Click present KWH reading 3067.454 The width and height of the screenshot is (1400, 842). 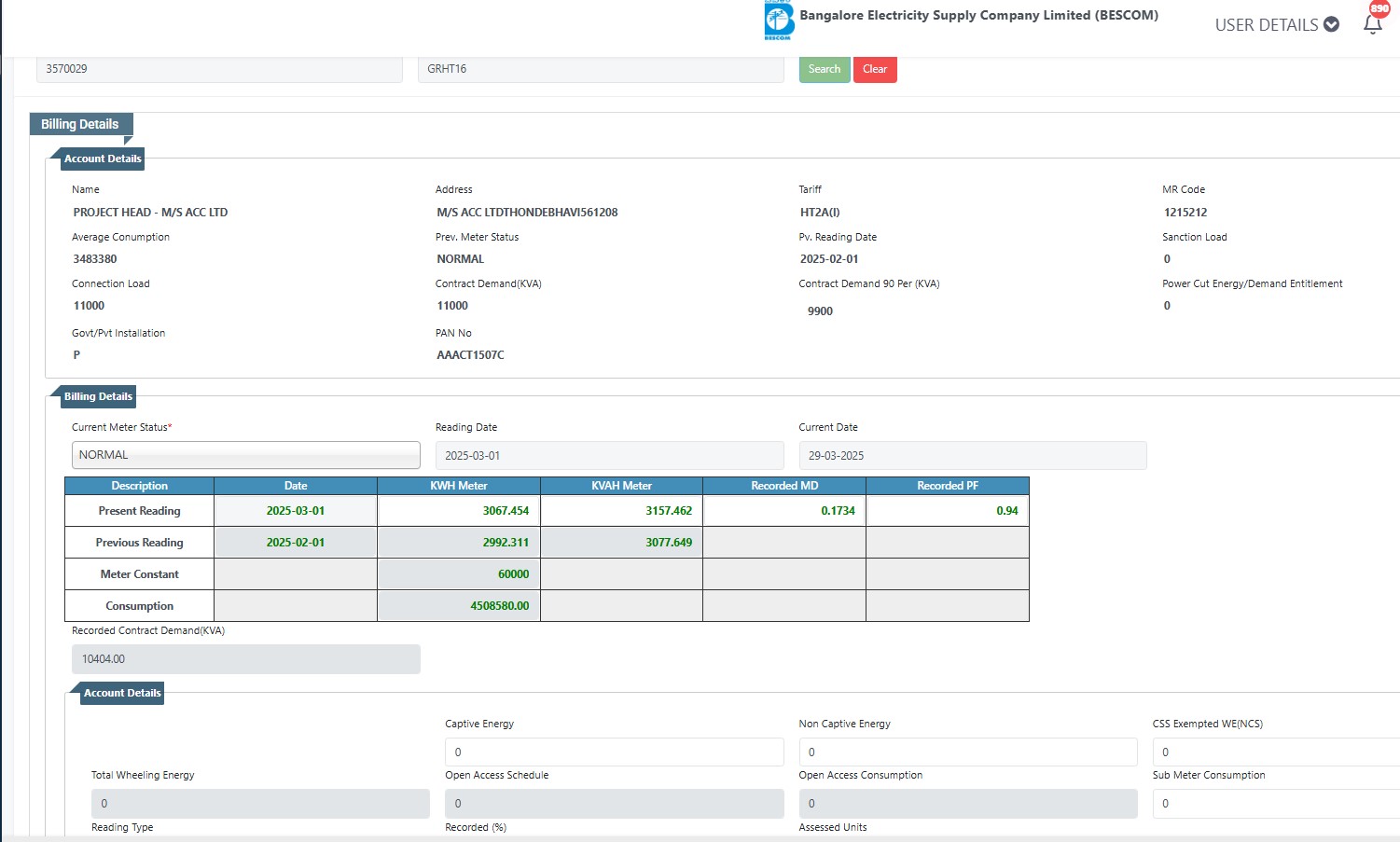click(459, 511)
